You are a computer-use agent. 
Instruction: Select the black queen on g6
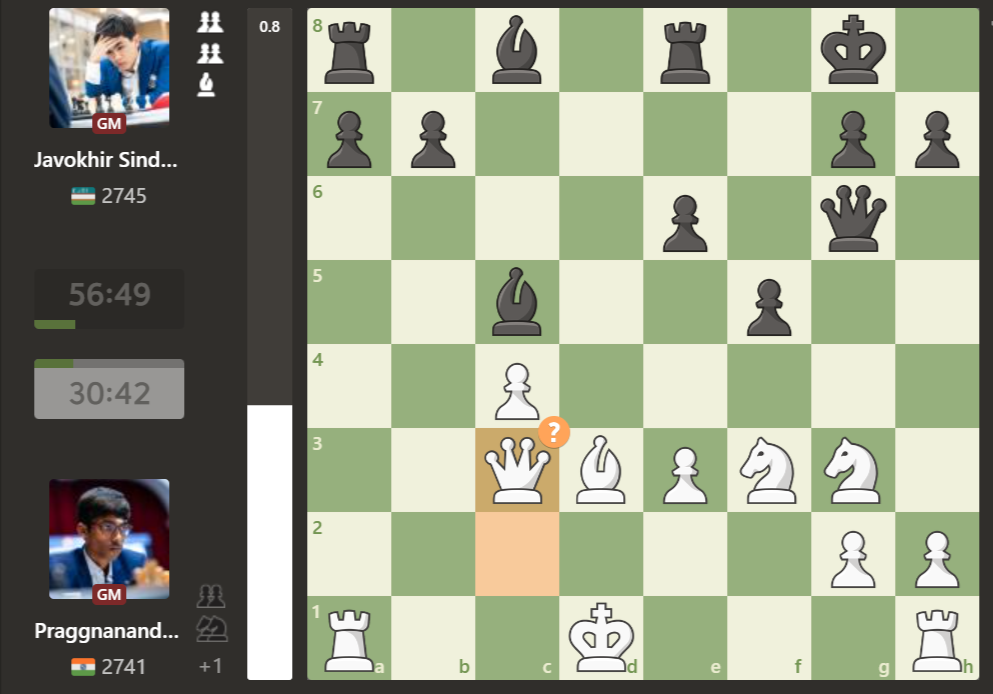tap(853, 216)
